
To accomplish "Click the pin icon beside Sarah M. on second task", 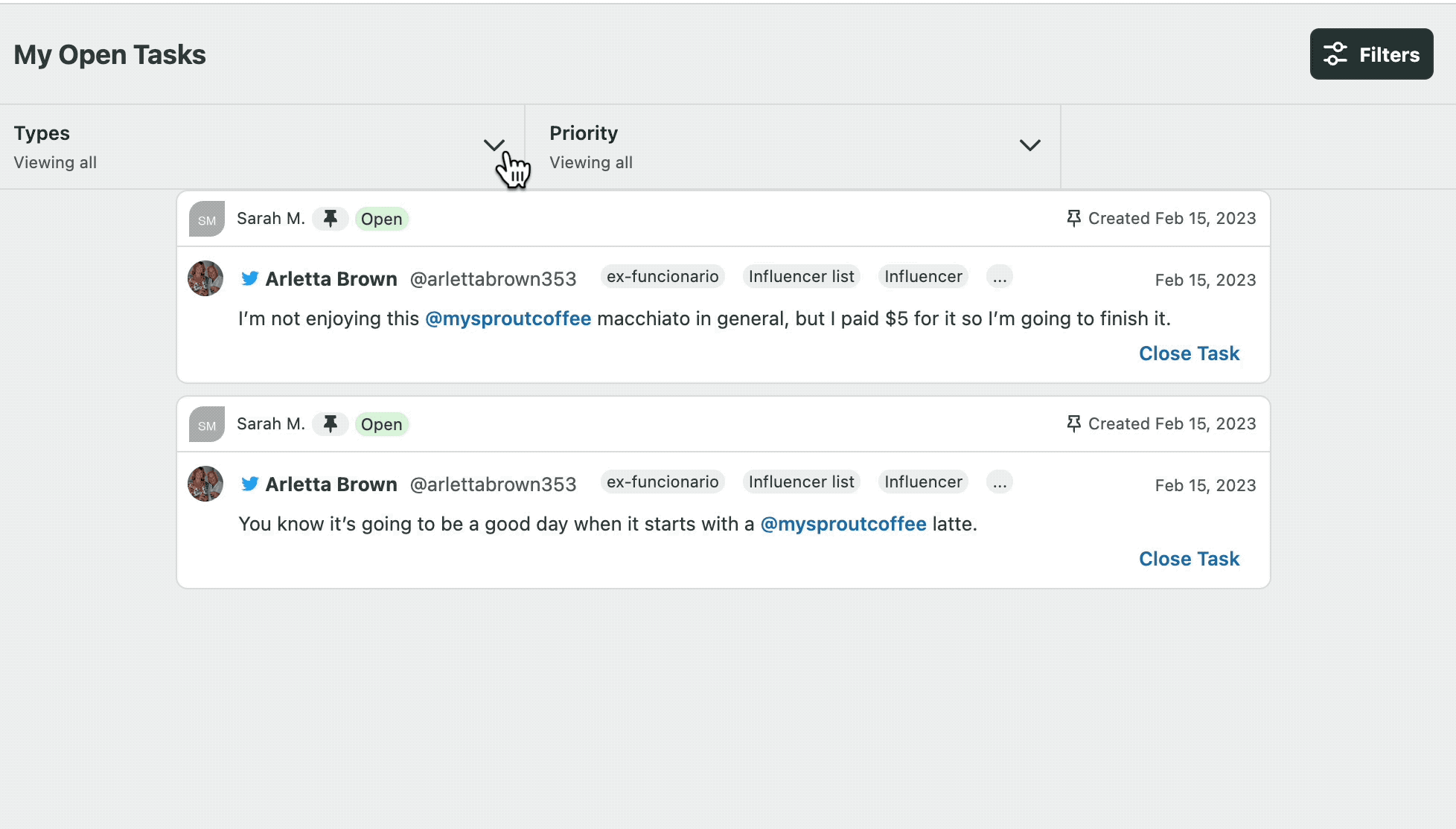I will [x=330, y=423].
